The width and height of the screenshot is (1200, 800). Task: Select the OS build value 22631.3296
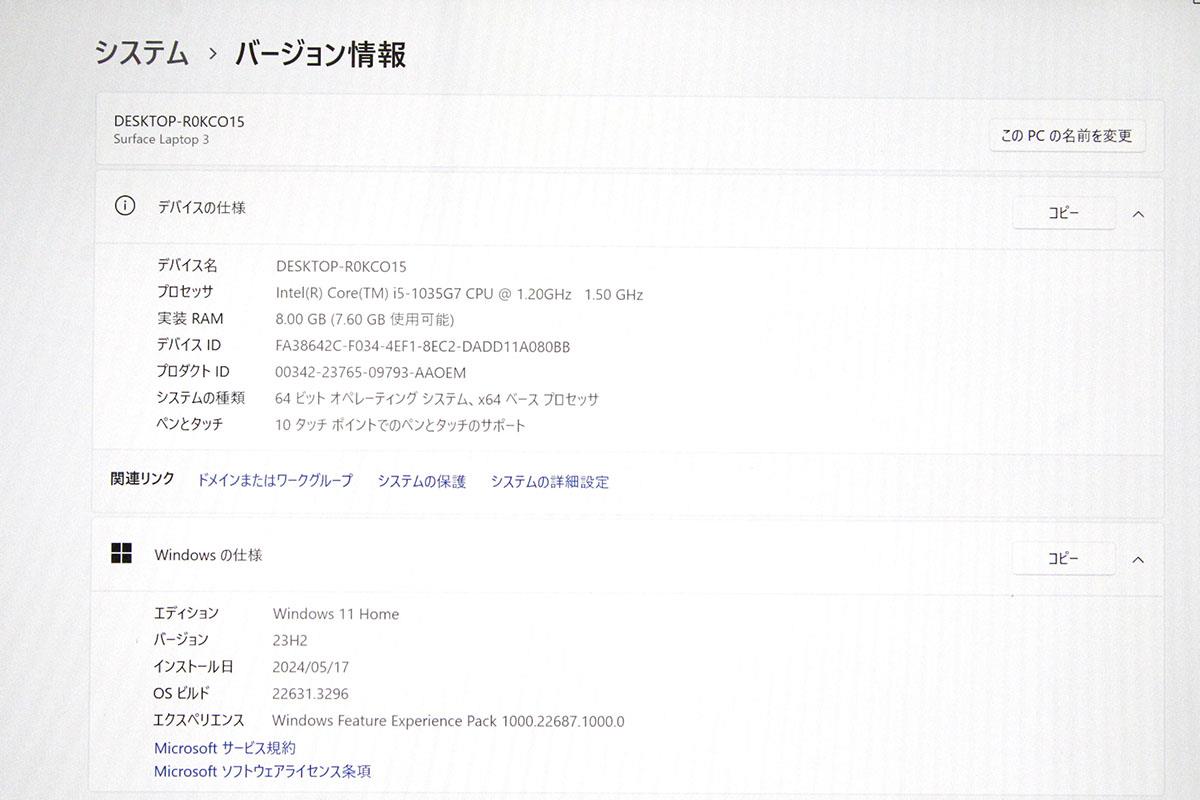tap(311, 693)
